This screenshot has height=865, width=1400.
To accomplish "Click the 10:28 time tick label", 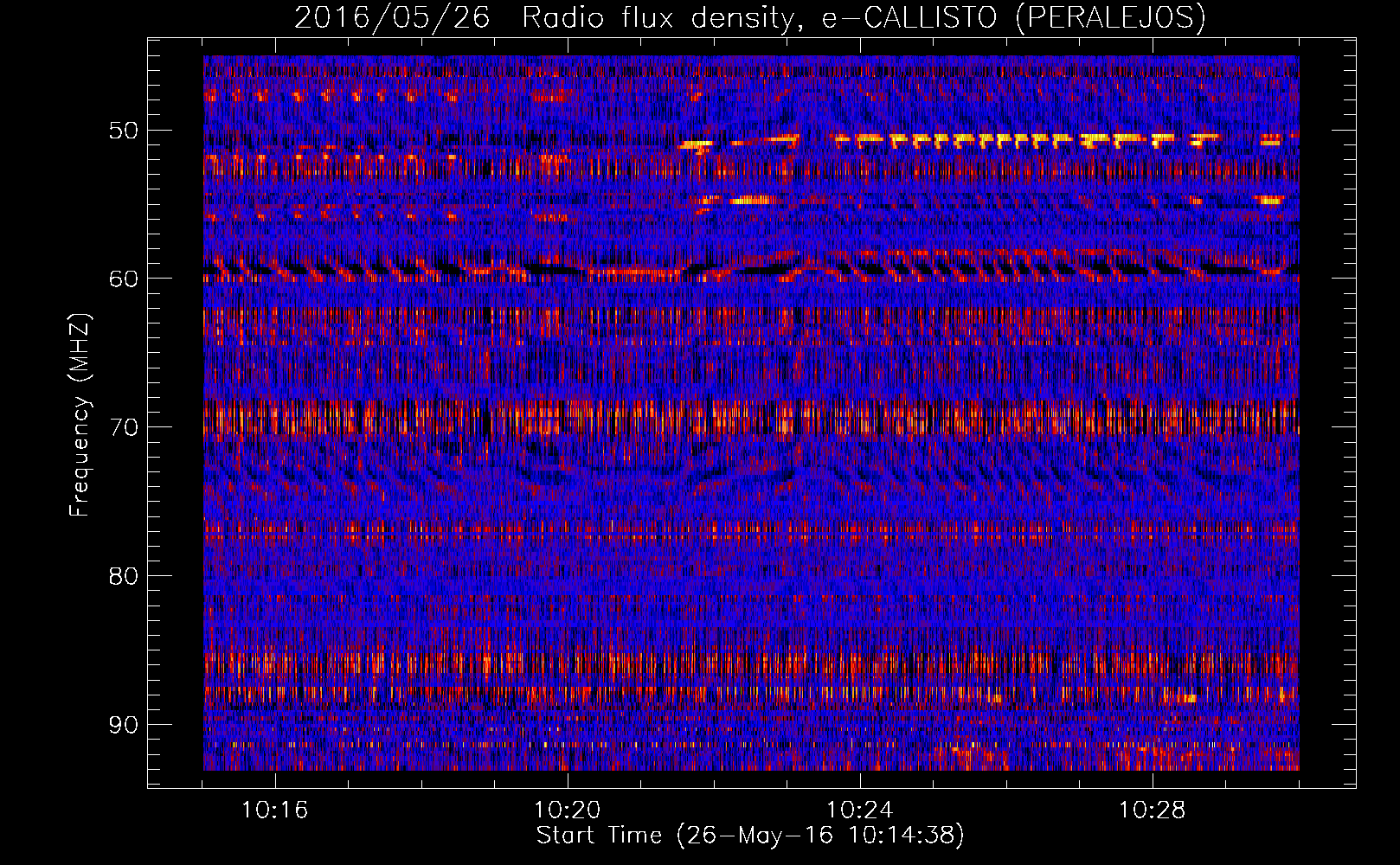I will point(1153,811).
